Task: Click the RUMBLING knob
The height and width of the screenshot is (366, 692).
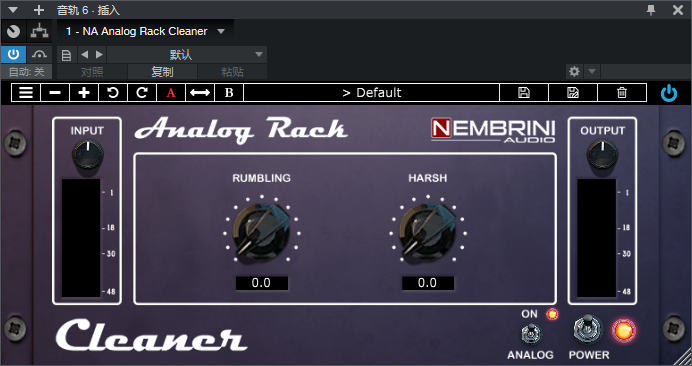Action: pos(262,231)
